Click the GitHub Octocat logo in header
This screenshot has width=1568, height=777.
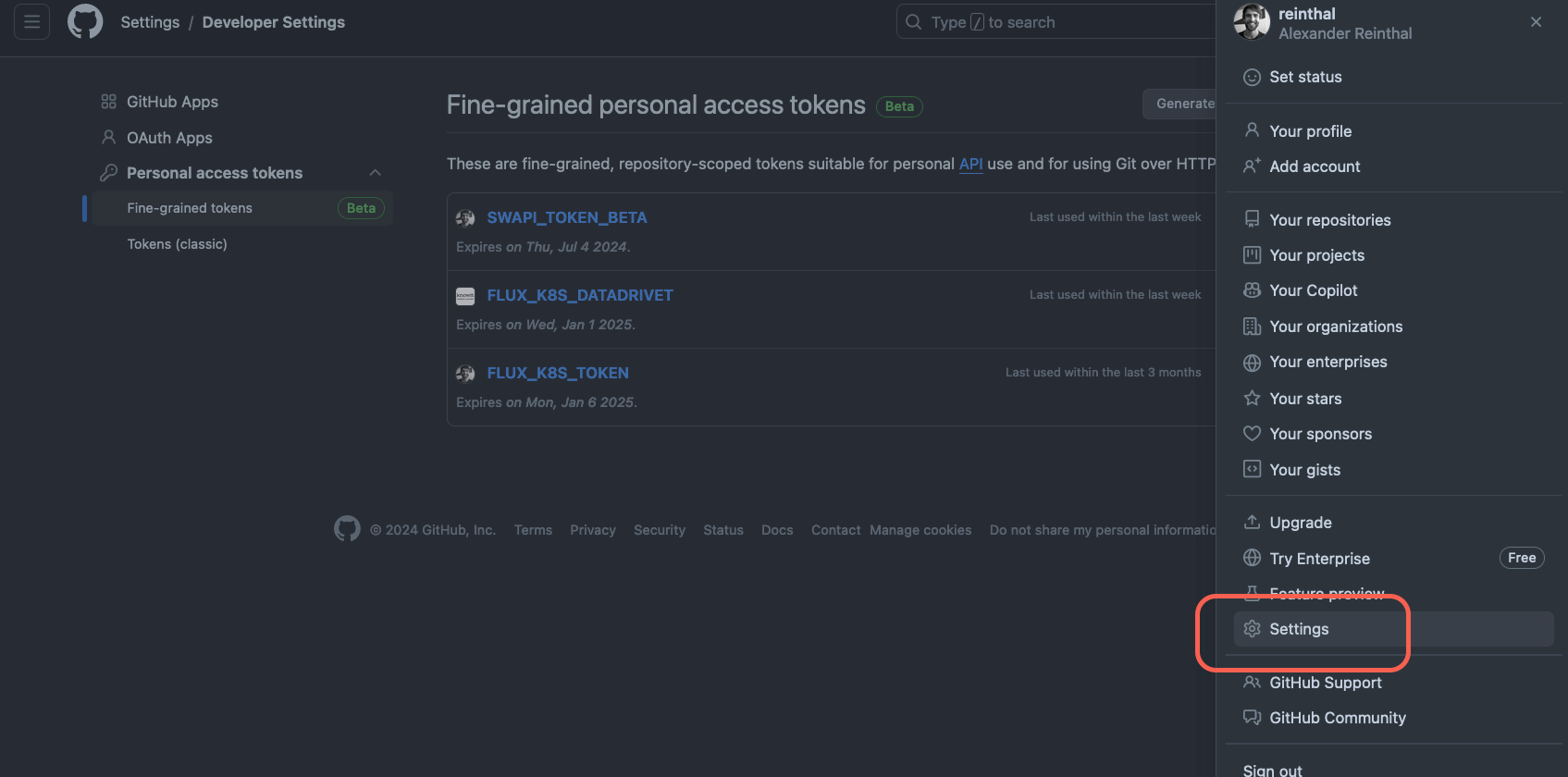pos(85,21)
